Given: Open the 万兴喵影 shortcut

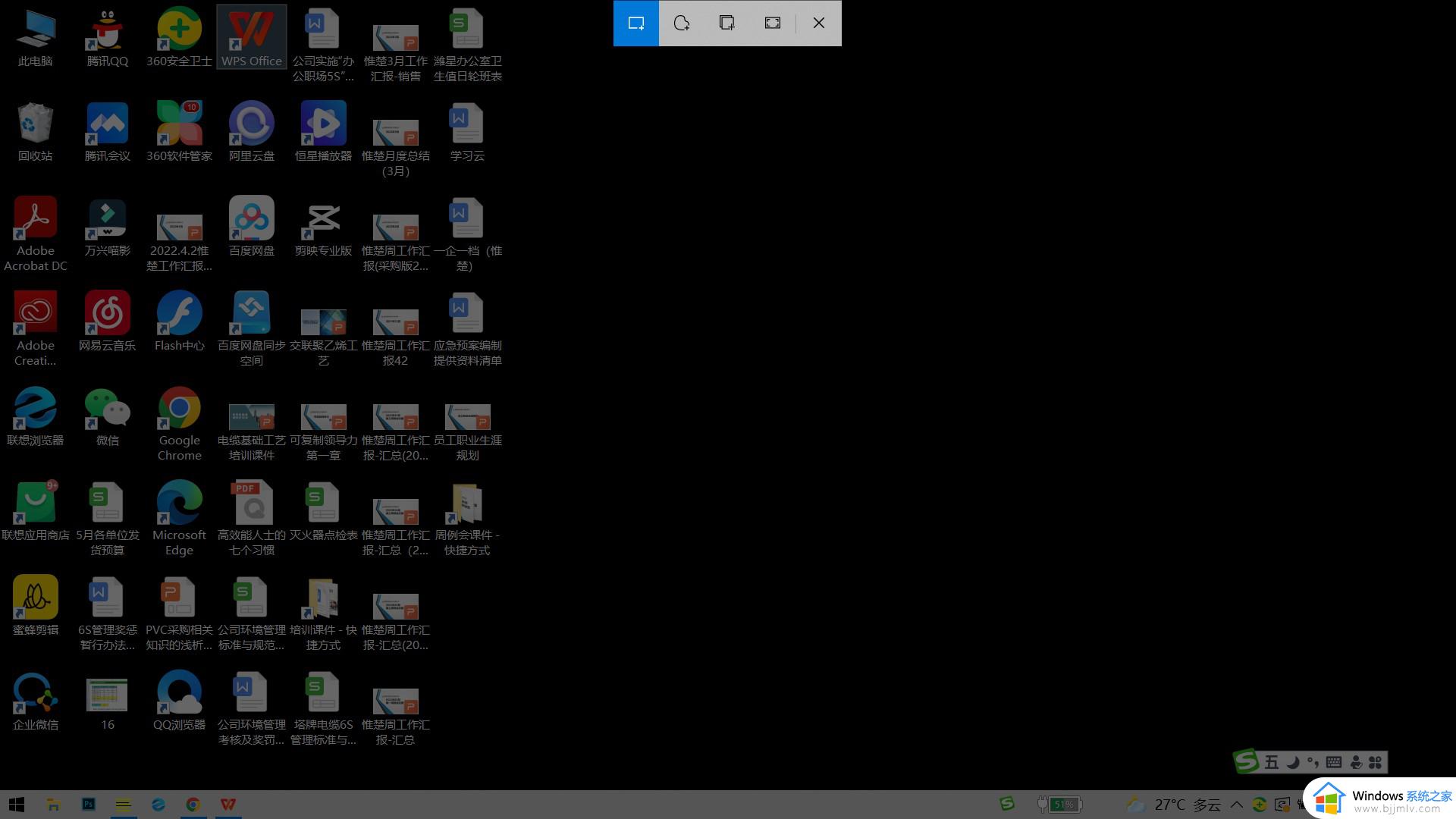Looking at the screenshot, I should coord(108,227).
